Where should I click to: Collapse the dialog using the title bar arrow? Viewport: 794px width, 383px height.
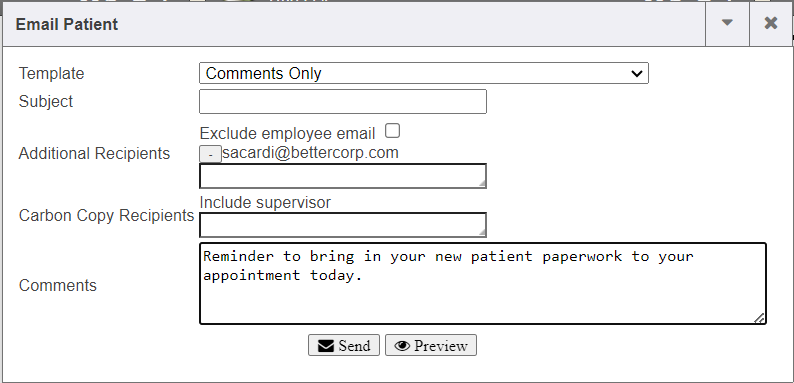pyautogui.click(x=727, y=23)
